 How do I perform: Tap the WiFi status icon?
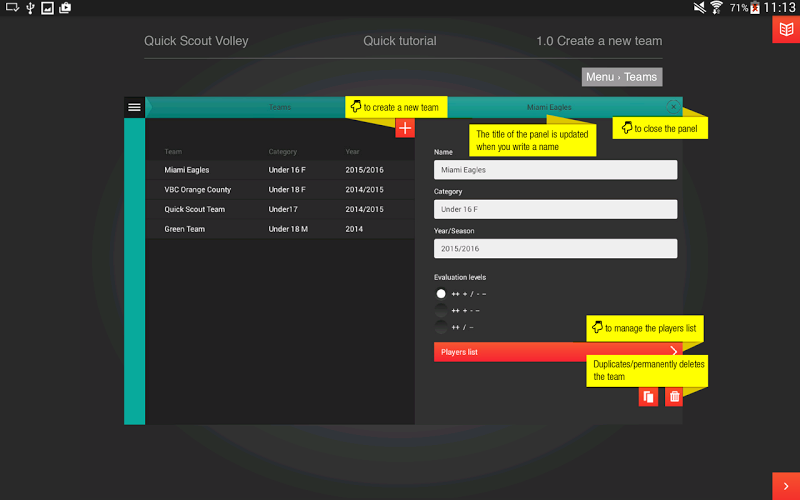(716, 7)
